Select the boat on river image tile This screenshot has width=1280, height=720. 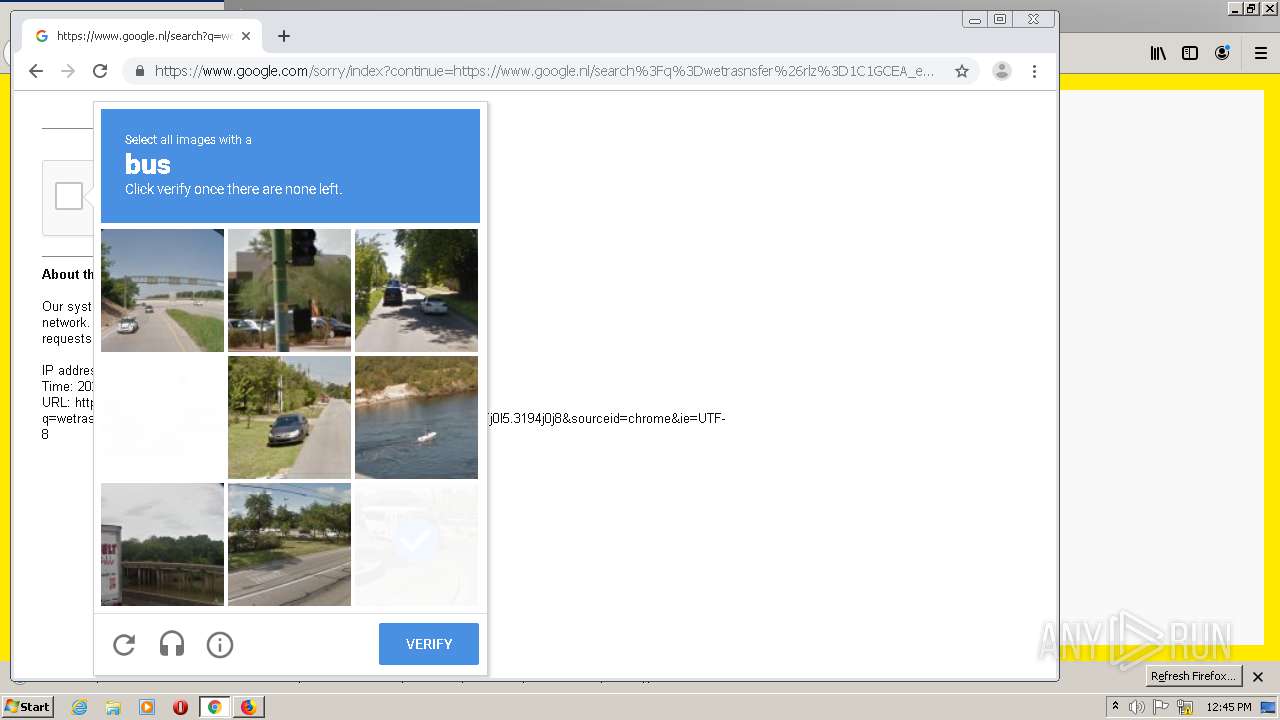tap(416, 417)
